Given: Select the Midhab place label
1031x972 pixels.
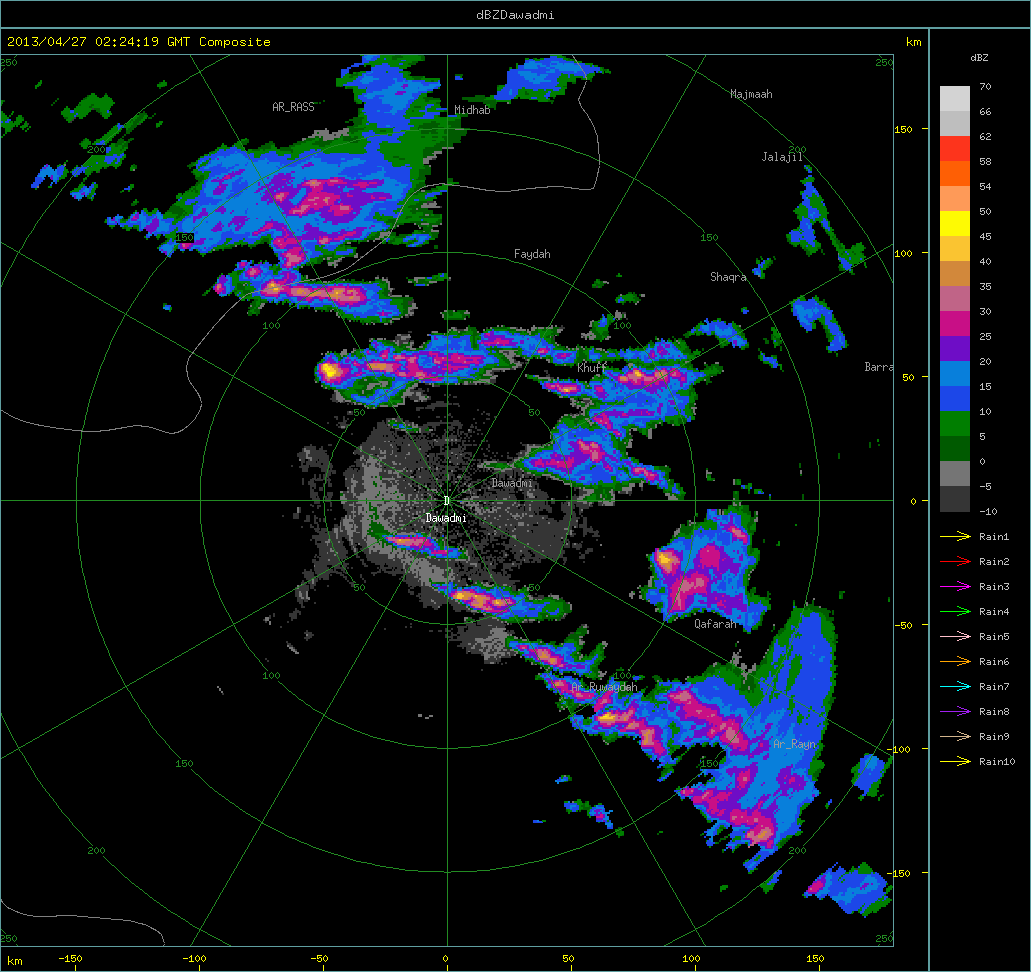Looking at the screenshot, I should tap(472, 110).
